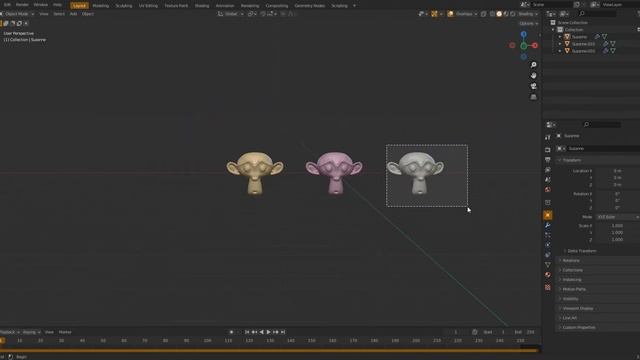Open the rotation Mode XYZ Euler dropdown

click(x=617, y=217)
